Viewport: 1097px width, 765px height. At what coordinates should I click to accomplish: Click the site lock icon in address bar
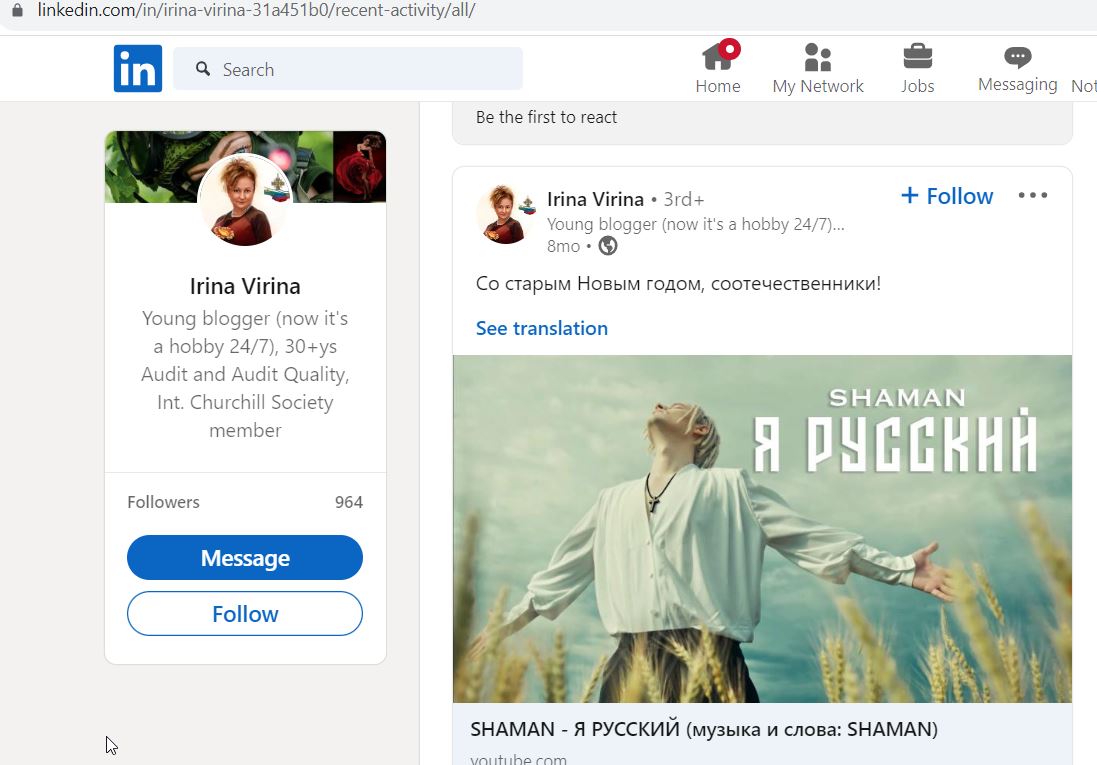coord(17,10)
